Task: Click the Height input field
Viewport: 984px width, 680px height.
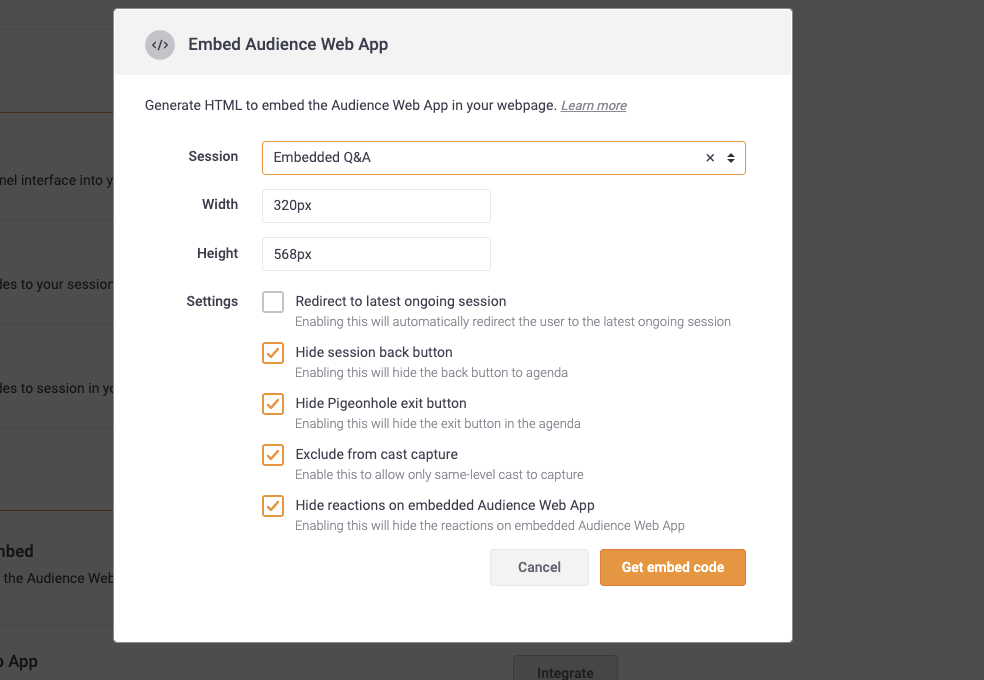Action: pyautogui.click(x=376, y=254)
